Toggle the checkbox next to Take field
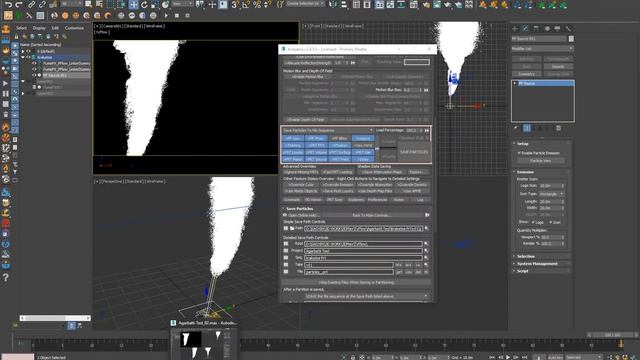This screenshot has height=360, width=640. tap(286, 264)
